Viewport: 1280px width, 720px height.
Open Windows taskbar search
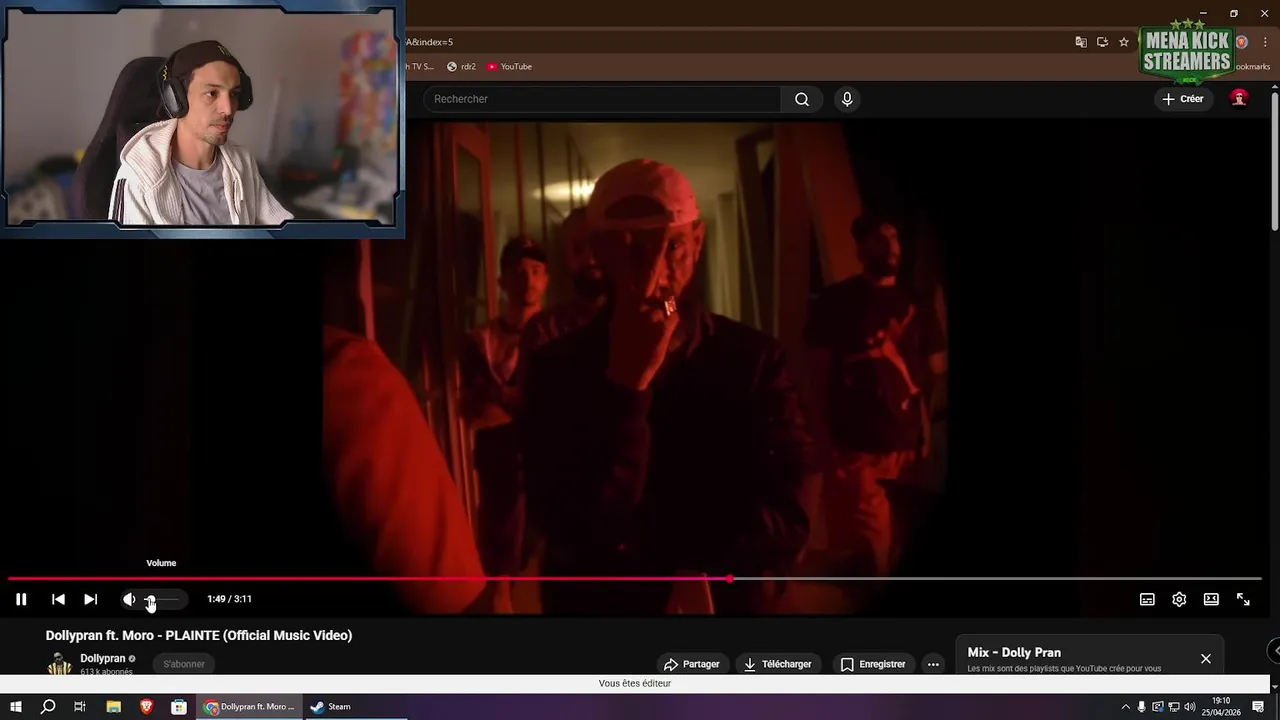(48, 707)
